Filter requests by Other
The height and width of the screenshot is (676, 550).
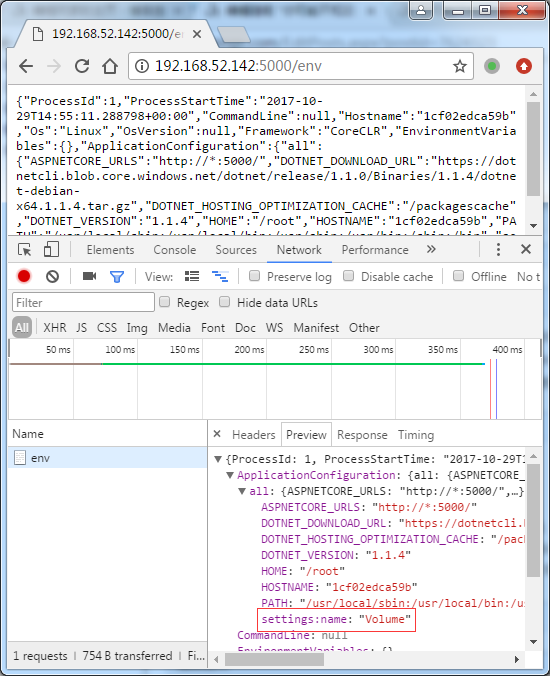pos(364,328)
